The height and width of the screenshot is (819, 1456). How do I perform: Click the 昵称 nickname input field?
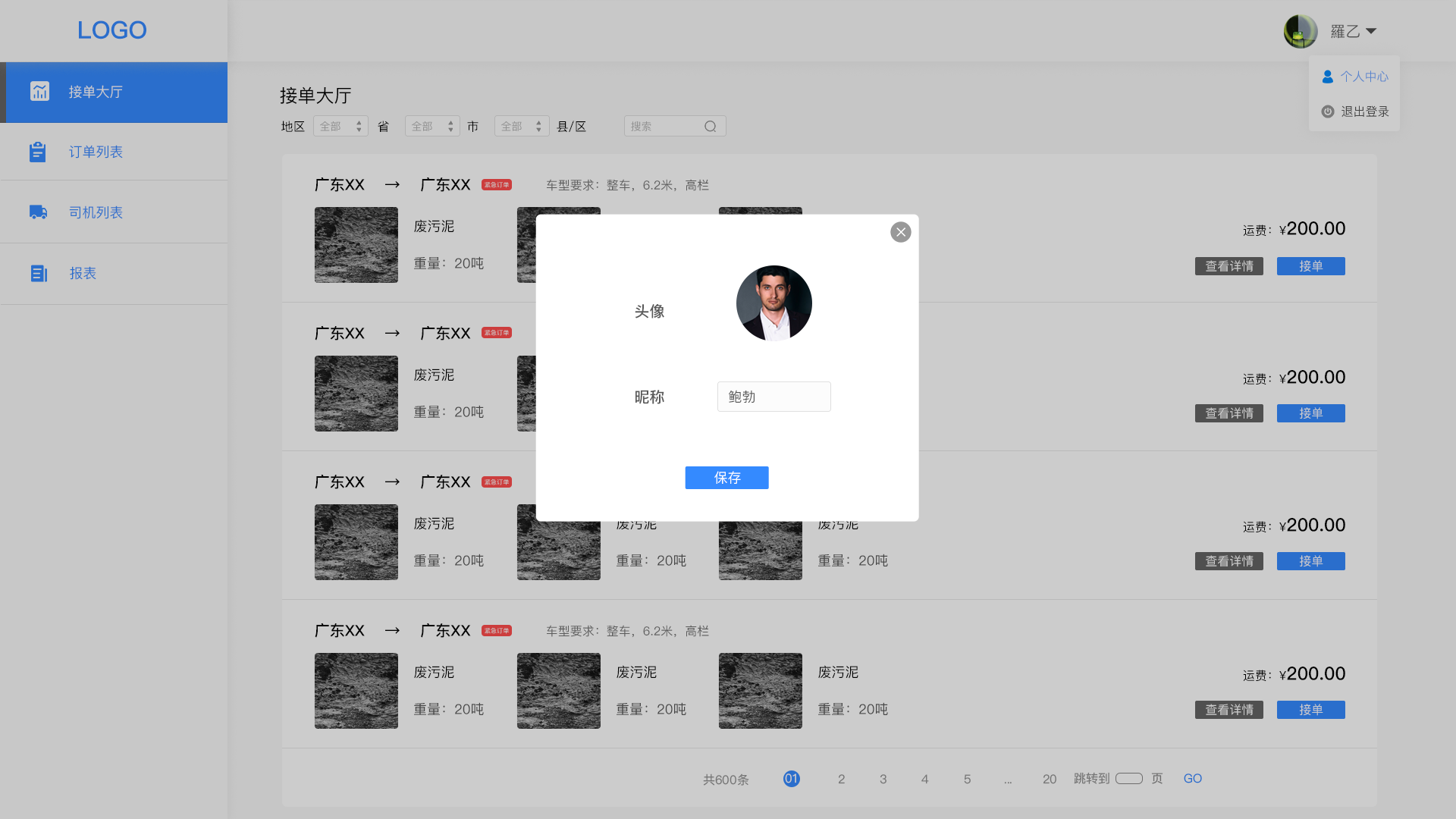pos(773,397)
